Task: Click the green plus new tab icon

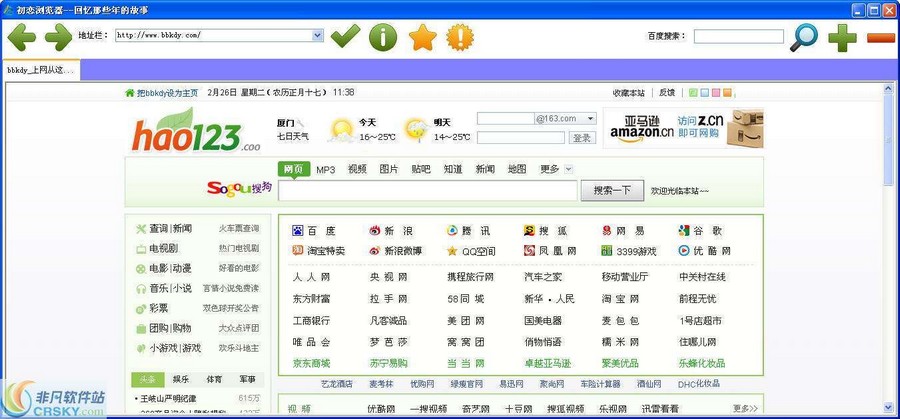Action: tap(842, 38)
